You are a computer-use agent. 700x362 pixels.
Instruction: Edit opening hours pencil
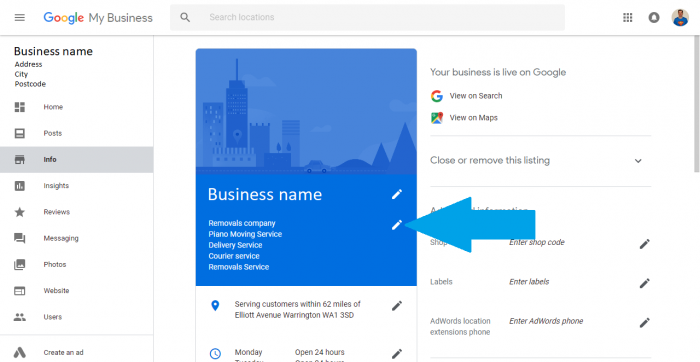[x=396, y=354]
